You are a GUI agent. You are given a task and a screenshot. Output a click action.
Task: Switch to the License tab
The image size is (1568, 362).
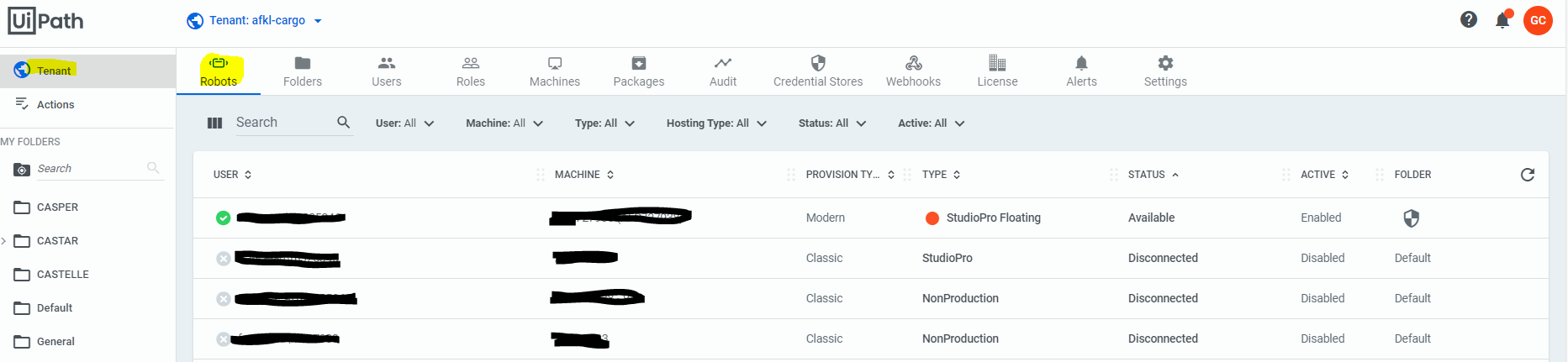coord(997,71)
